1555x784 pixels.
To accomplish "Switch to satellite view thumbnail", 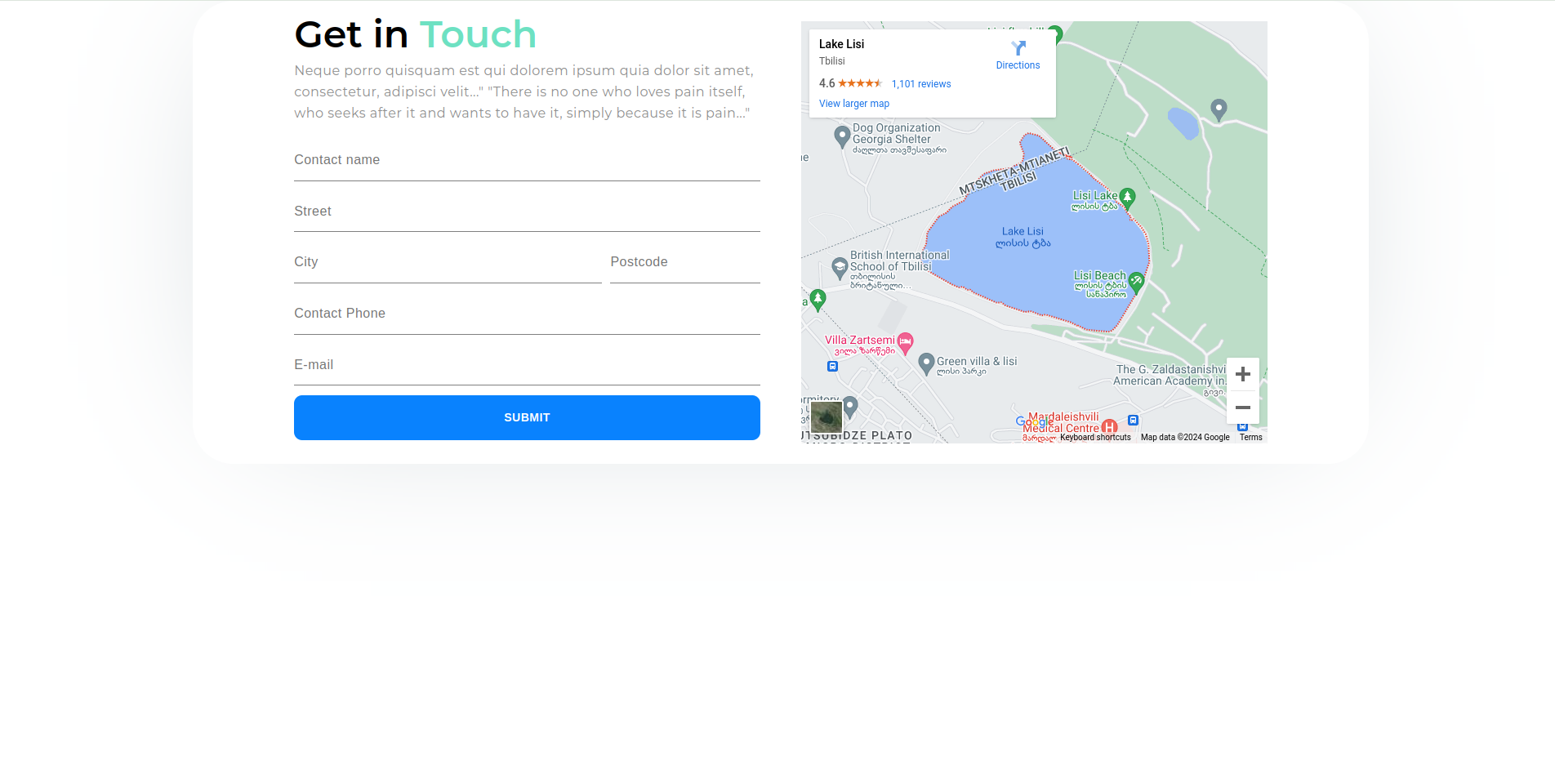I will 827,417.
